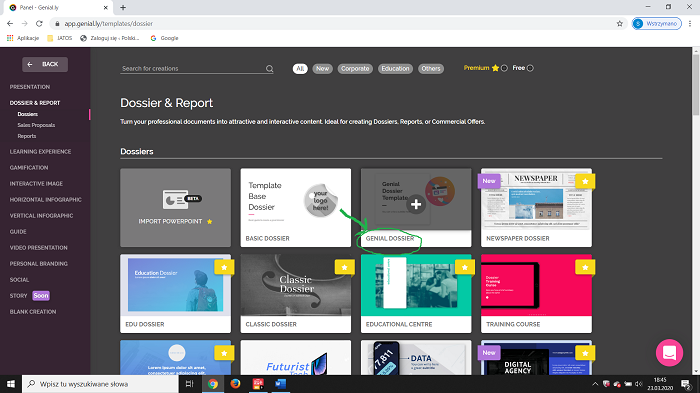The image size is (700, 393).
Task: Click premium star on Classic Dossier
Action: [345, 268]
